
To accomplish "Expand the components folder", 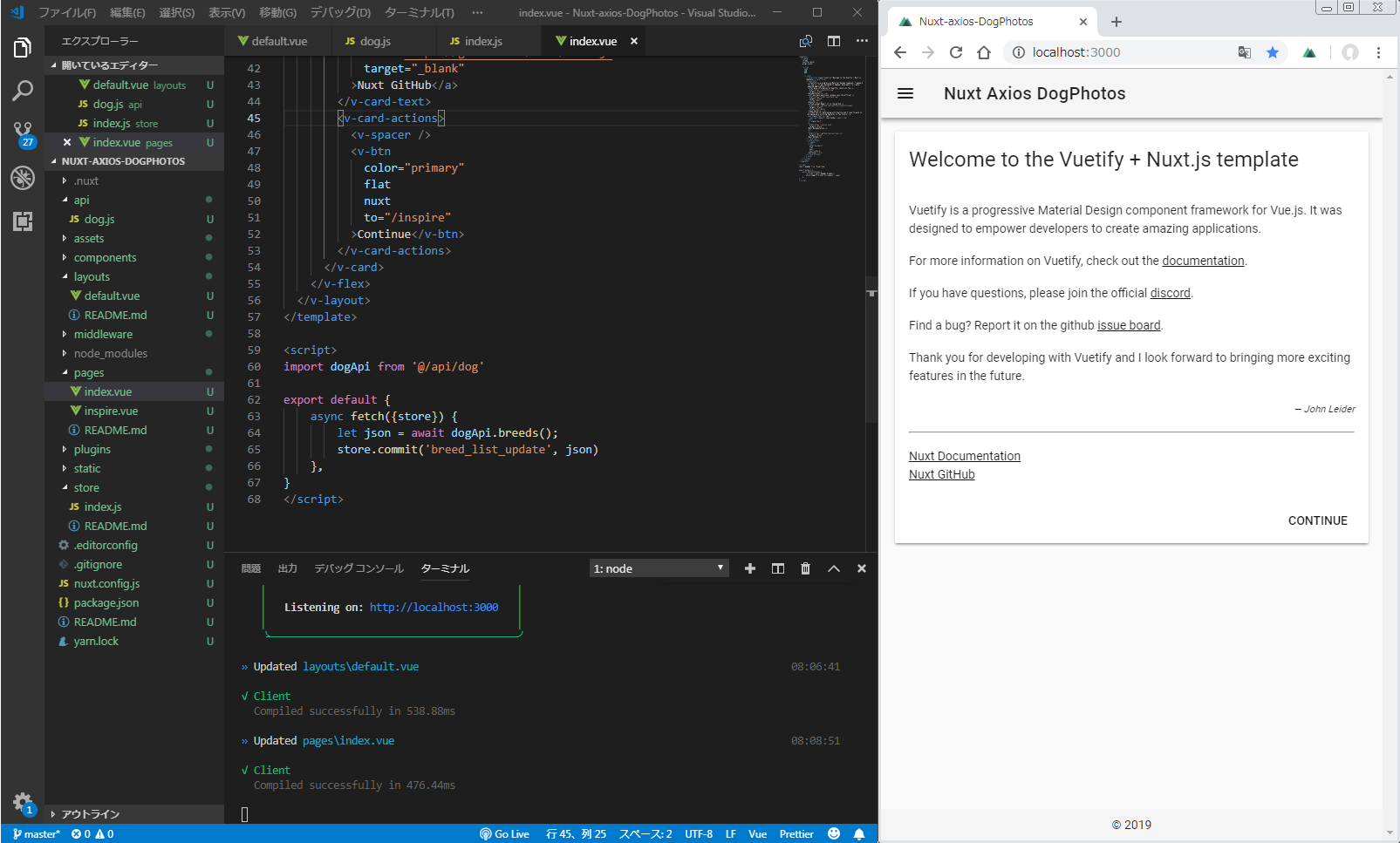I will (105, 258).
